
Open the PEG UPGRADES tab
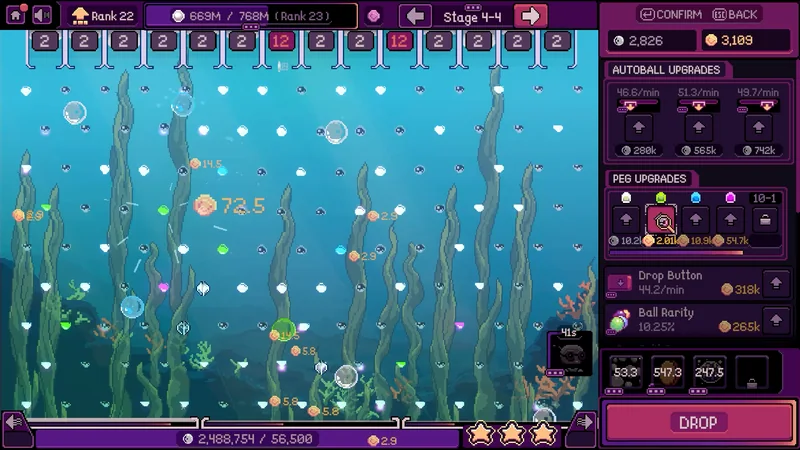click(x=649, y=179)
